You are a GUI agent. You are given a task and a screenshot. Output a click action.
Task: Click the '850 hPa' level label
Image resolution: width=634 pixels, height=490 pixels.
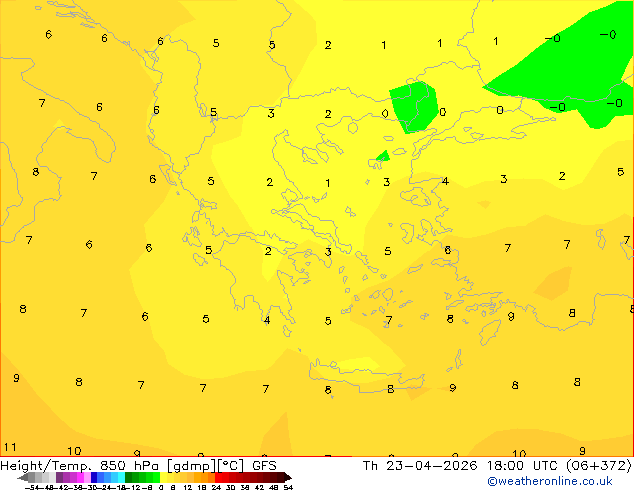click(129, 466)
